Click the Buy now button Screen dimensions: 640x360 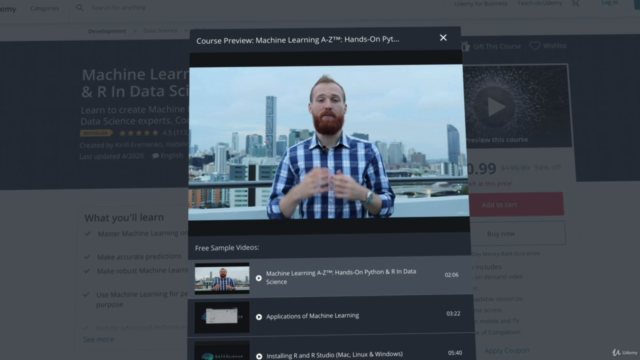[x=517, y=233]
